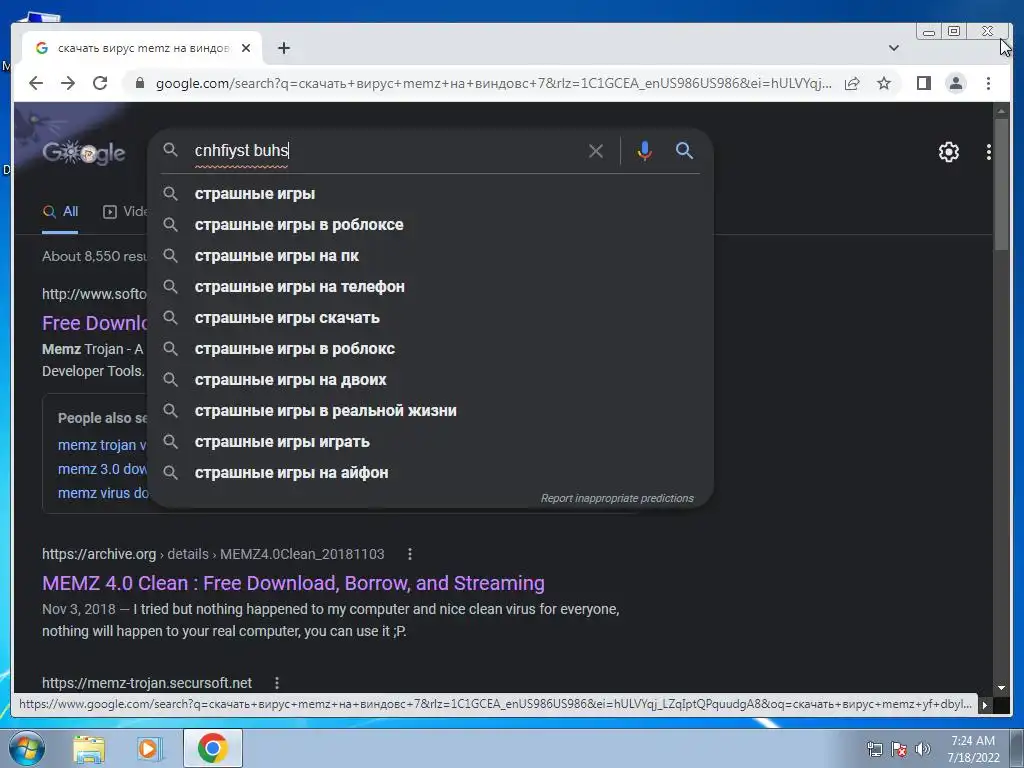1024x768 pixels.
Task: Activate the скачать вирус memz browser tab
Action: [142, 48]
